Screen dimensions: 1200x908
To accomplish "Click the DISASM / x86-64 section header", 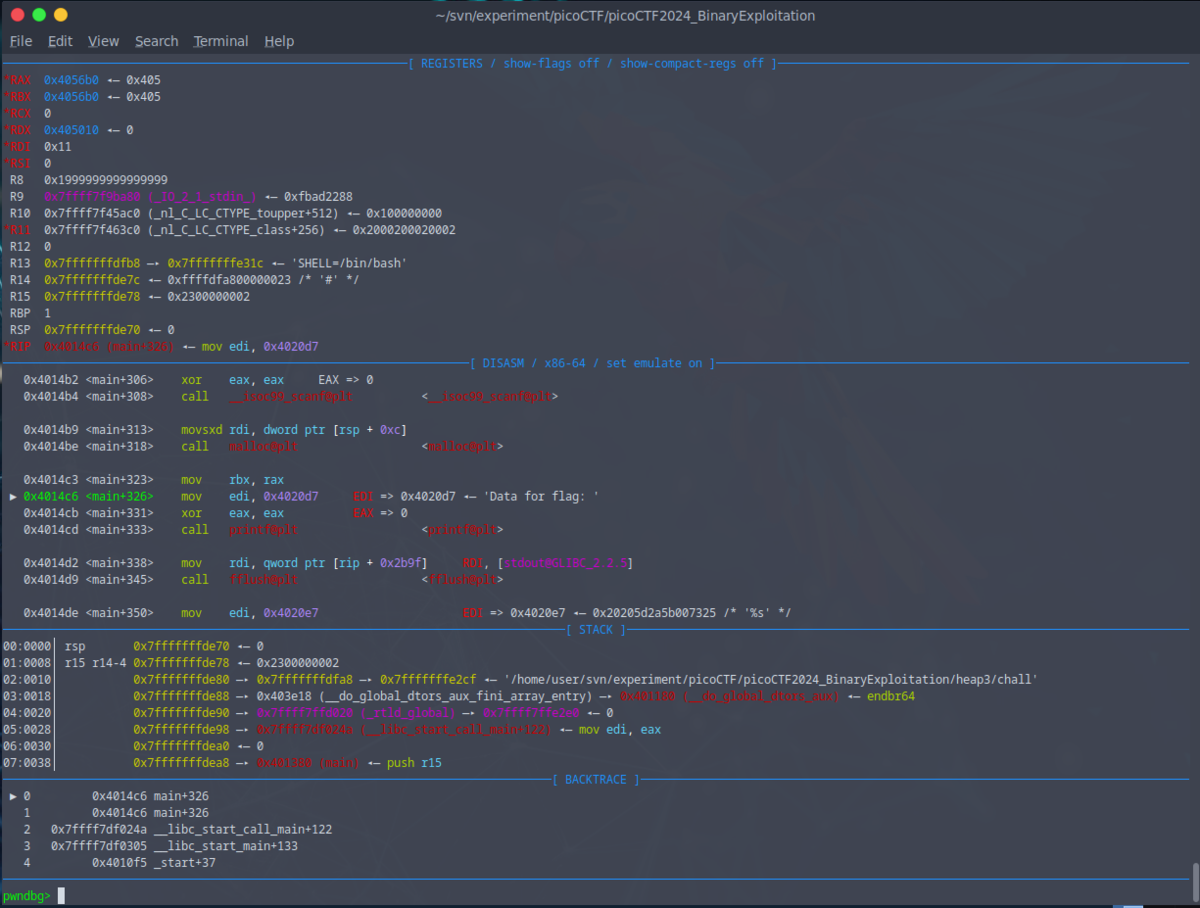I will pos(592,363).
